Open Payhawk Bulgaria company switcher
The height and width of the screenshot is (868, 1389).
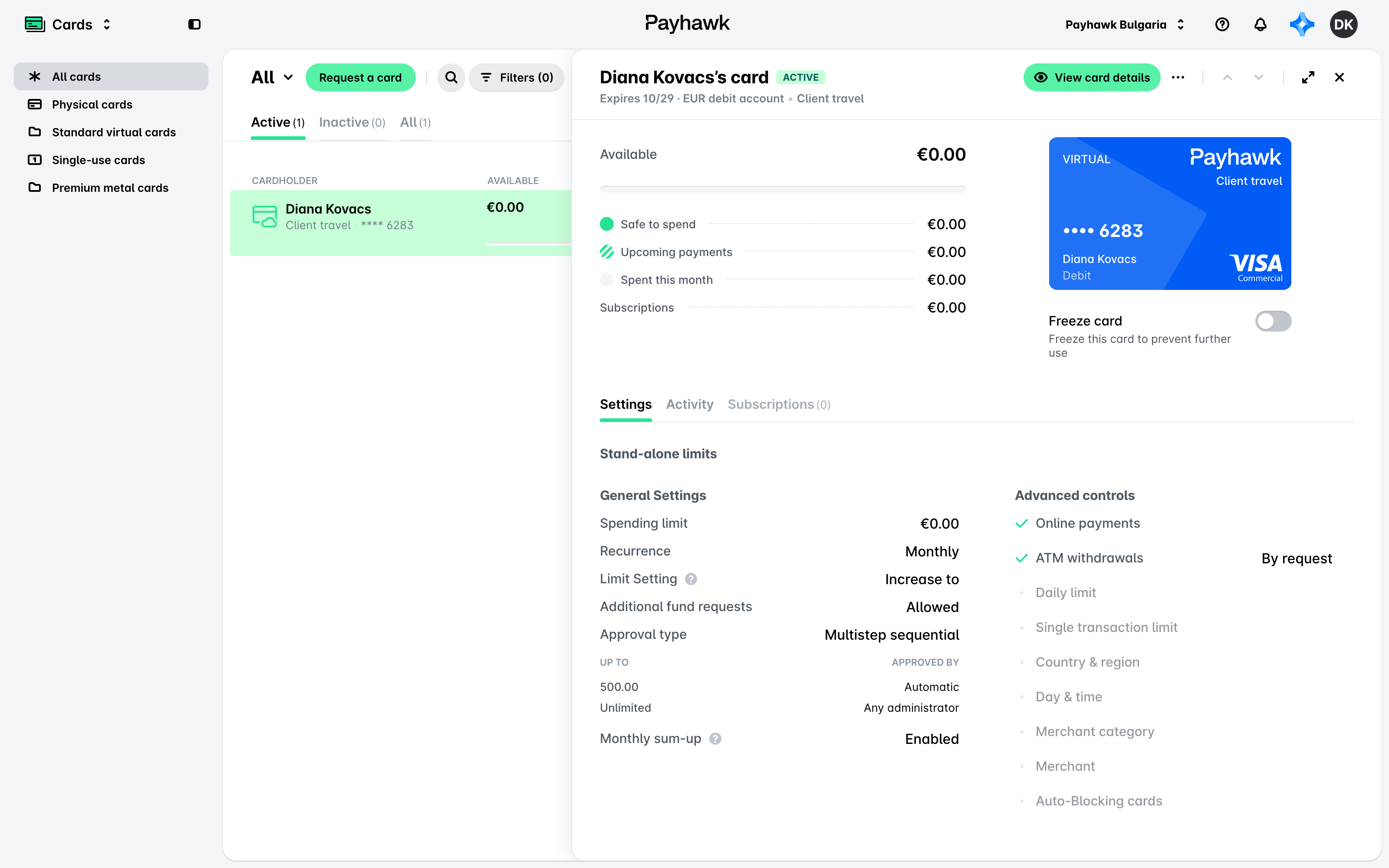tap(1124, 24)
